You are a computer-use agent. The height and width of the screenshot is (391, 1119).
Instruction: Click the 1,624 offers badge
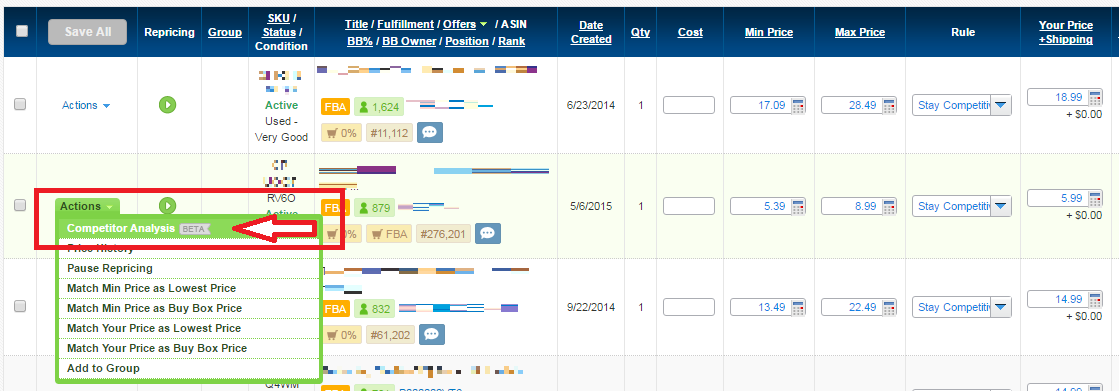tap(379, 107)
